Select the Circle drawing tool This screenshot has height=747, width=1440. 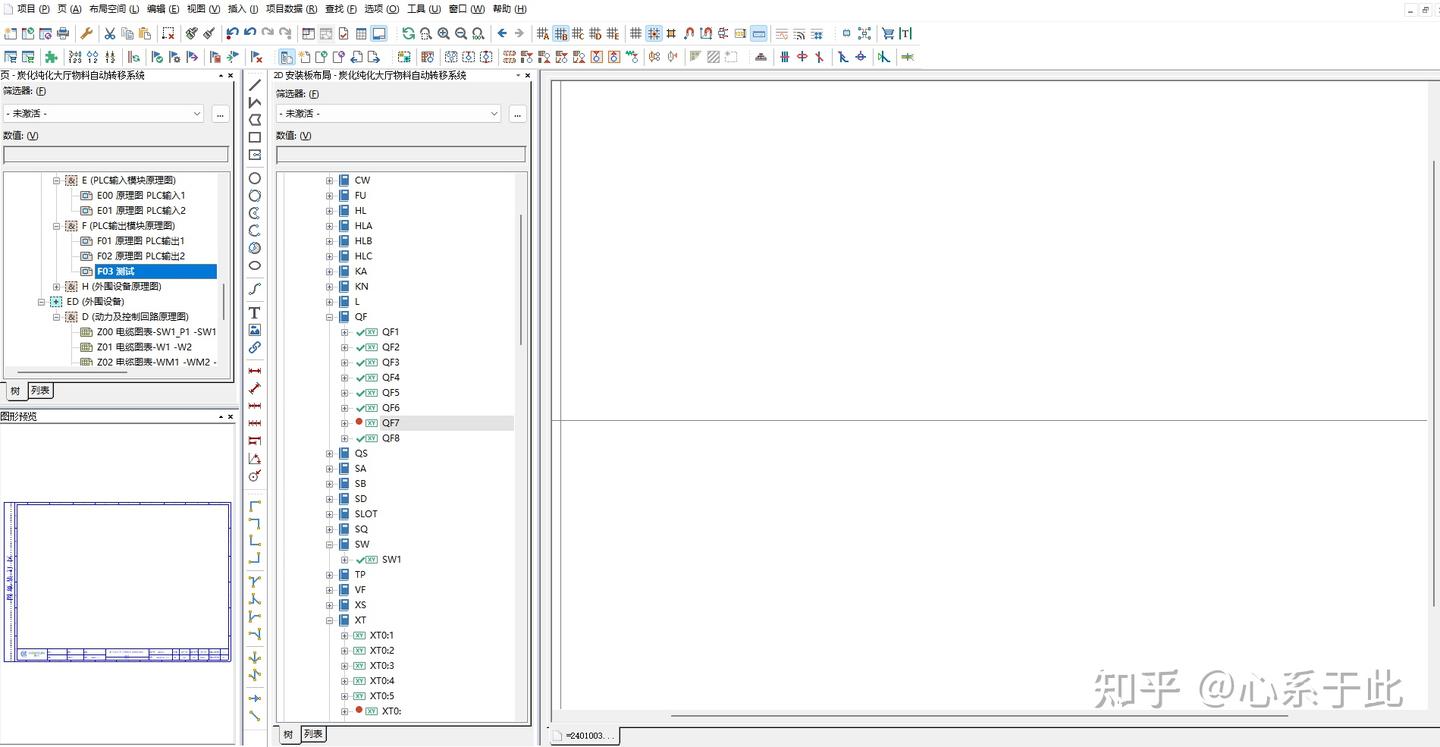[x=255, y=178]
